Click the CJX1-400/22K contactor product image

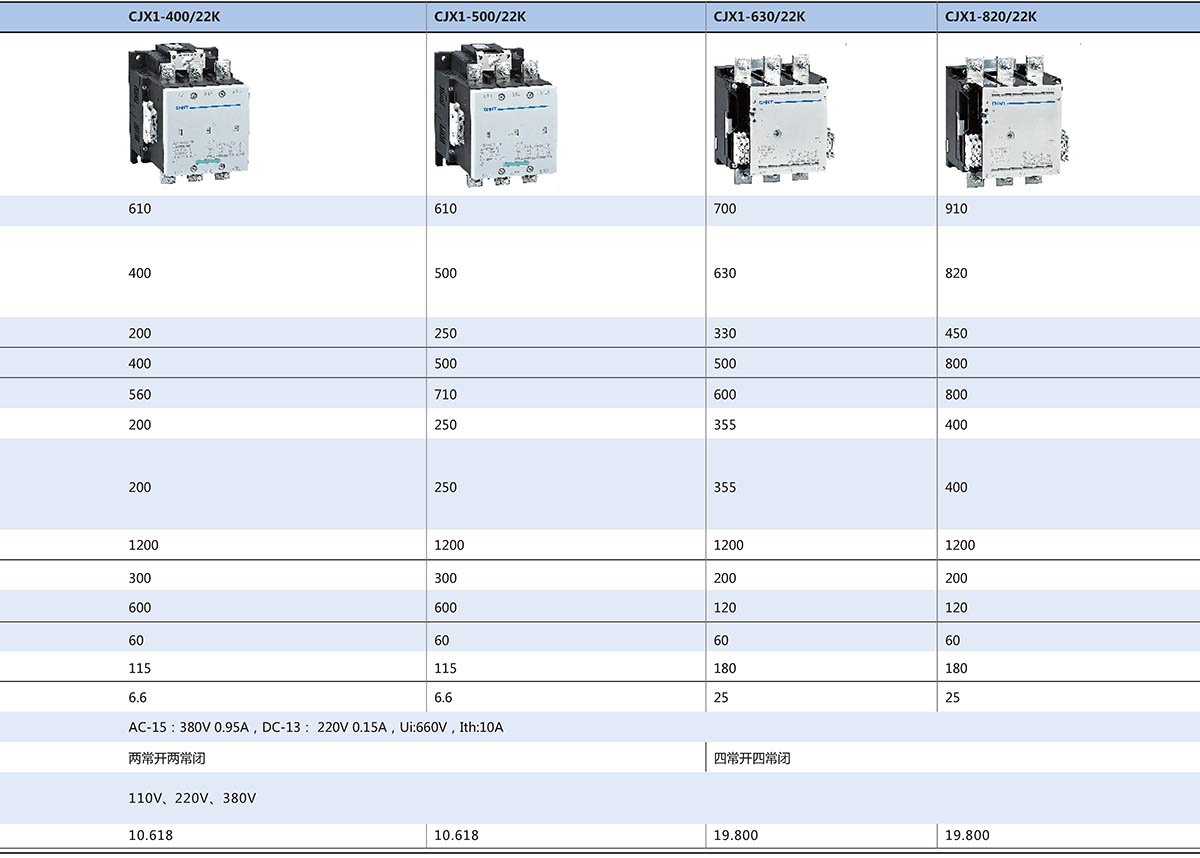point(190,115)
